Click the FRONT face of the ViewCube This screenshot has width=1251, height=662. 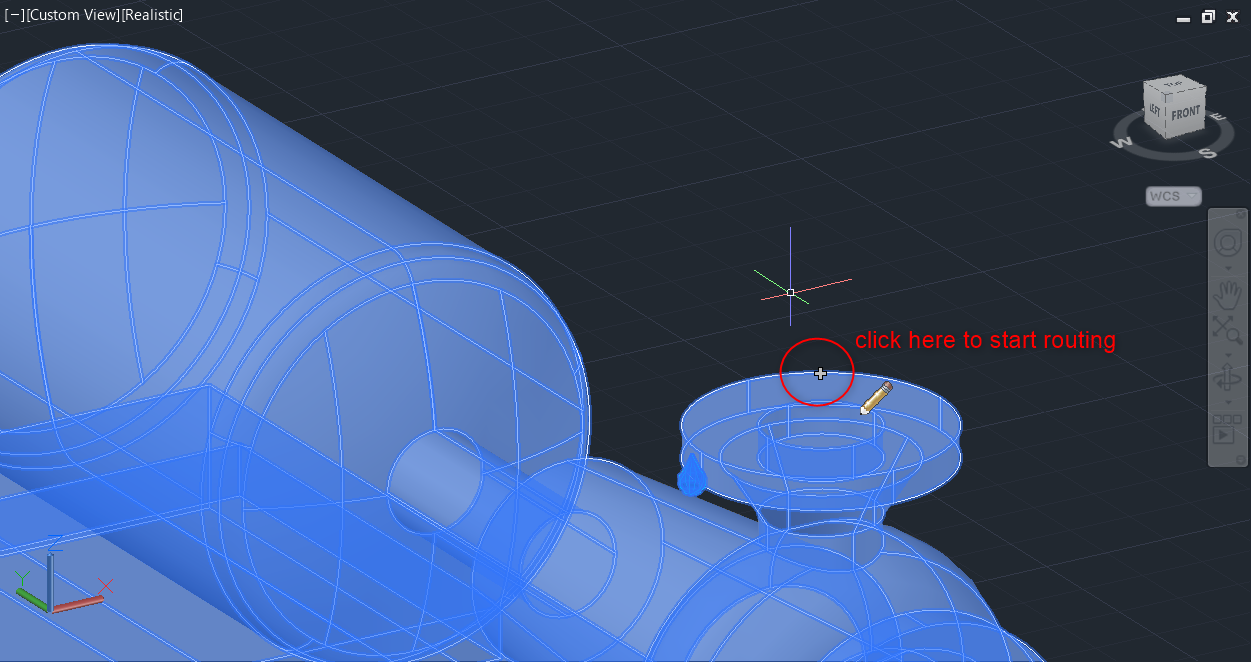coord(1186,113)
